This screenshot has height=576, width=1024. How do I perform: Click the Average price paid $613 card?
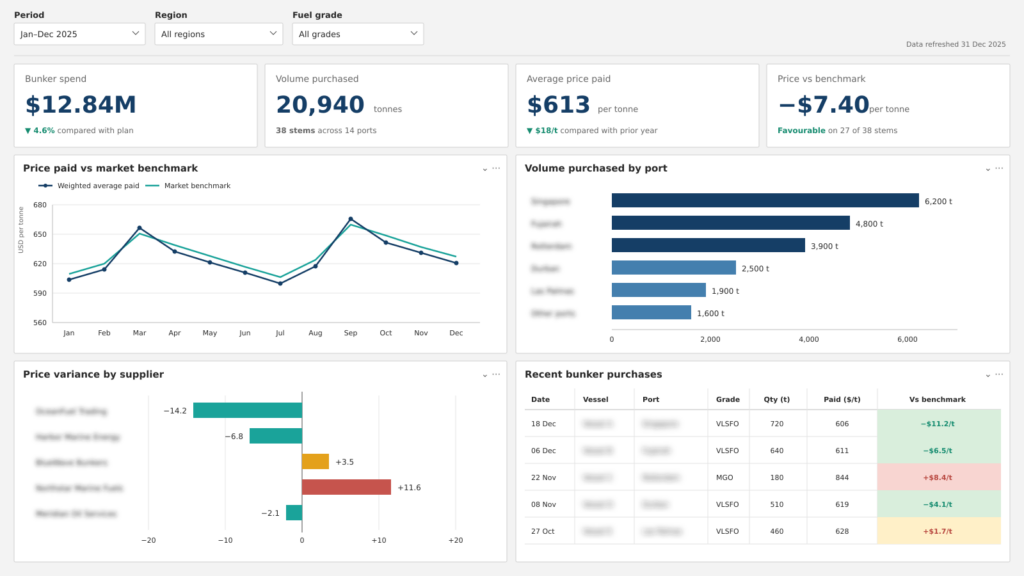point(637,106)
